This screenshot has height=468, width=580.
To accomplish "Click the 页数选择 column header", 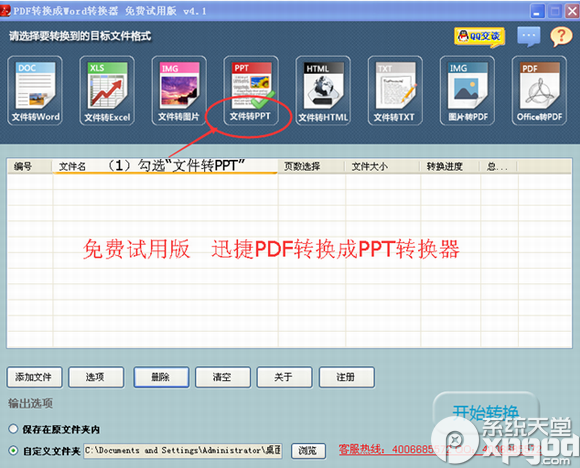I will 311,166.
